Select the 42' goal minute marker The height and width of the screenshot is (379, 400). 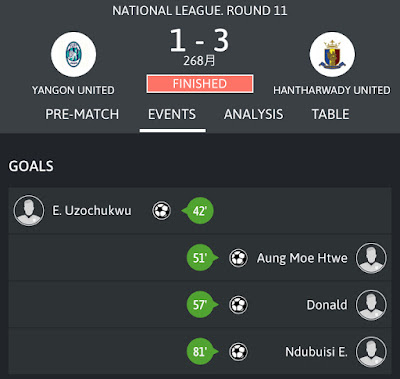(199, 211)
